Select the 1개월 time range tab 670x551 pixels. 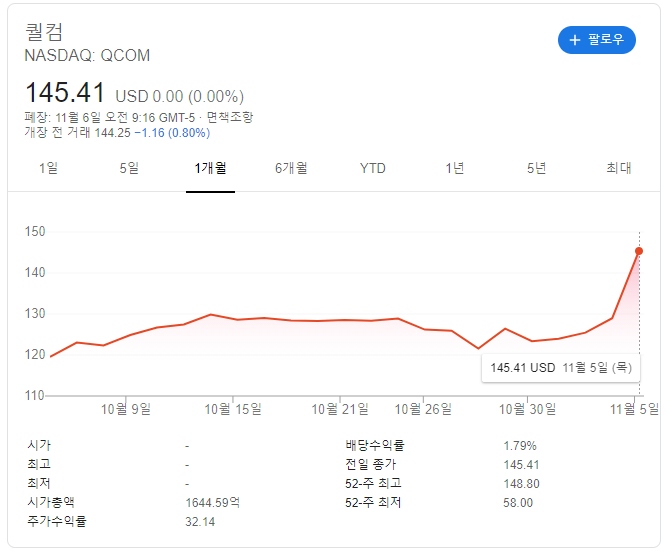210,168
